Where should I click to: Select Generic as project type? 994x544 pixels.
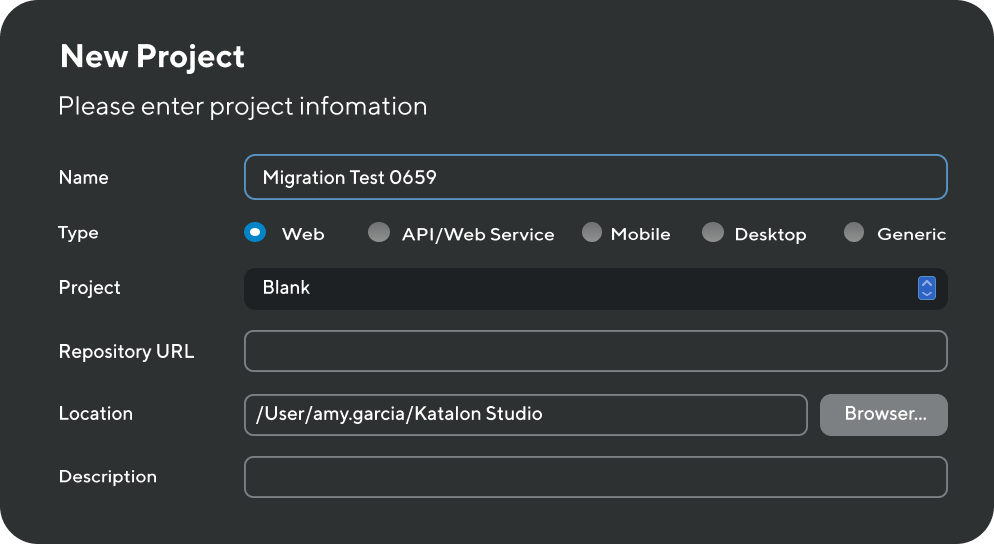(854, 232)
